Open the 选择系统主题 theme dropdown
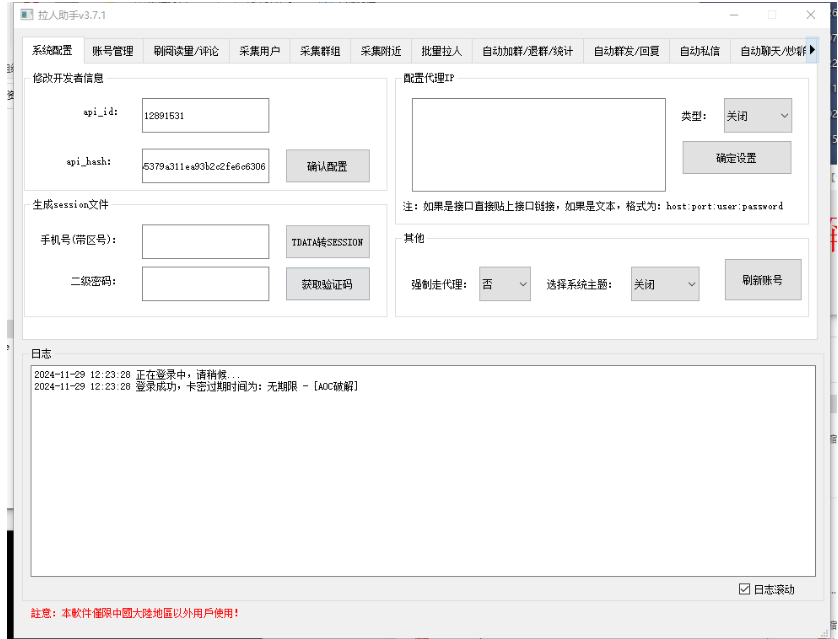 click(x=665, y=284)
